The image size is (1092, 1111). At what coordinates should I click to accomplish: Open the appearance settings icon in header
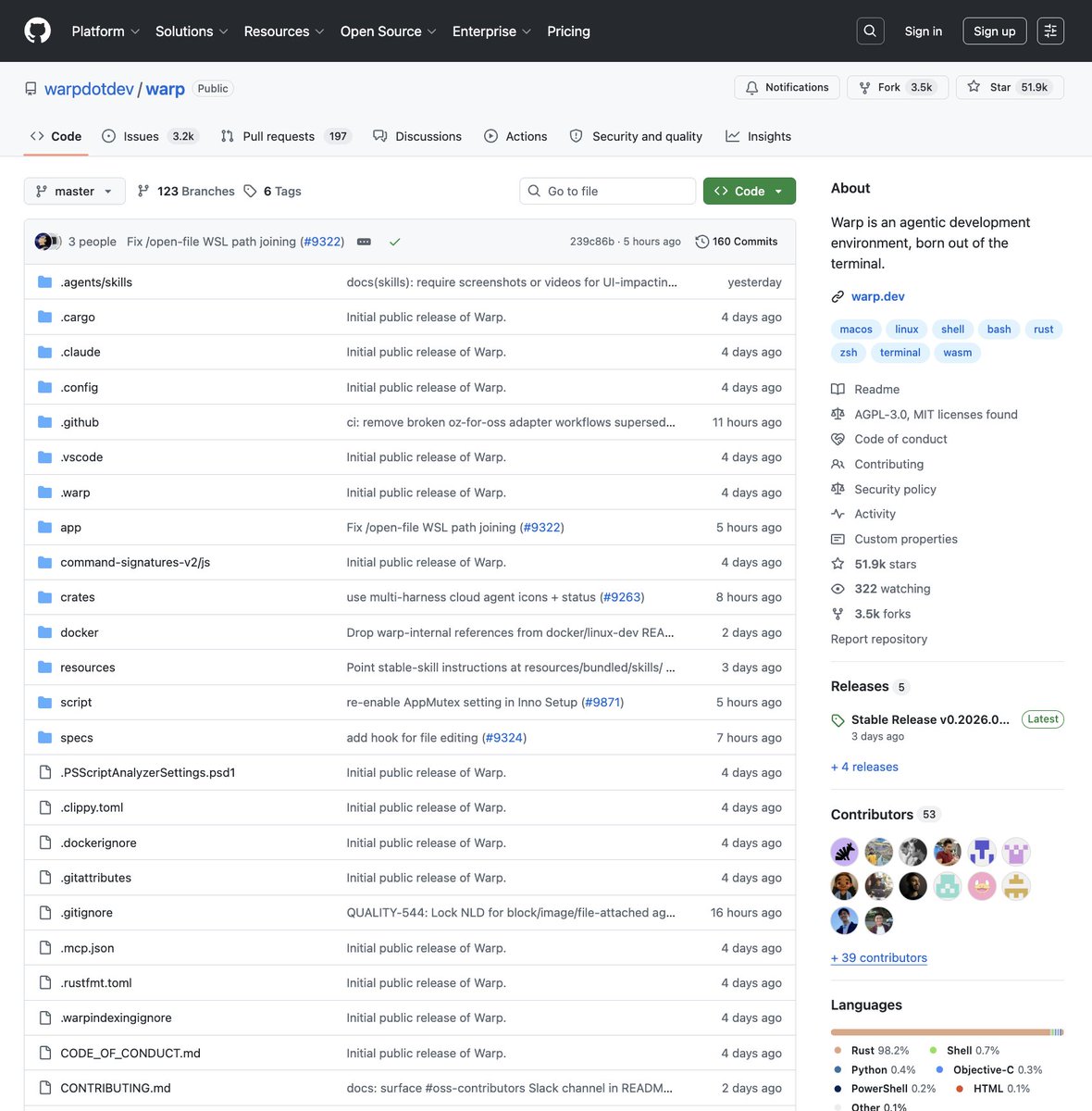coord(1050,31)
